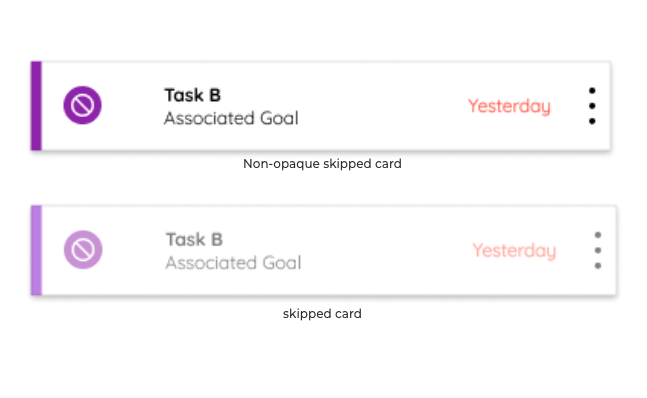The height and width of the screenshot is (398, 647).
Task: Click the bottom dot of upper card's menu
Action: pos(592,121)
